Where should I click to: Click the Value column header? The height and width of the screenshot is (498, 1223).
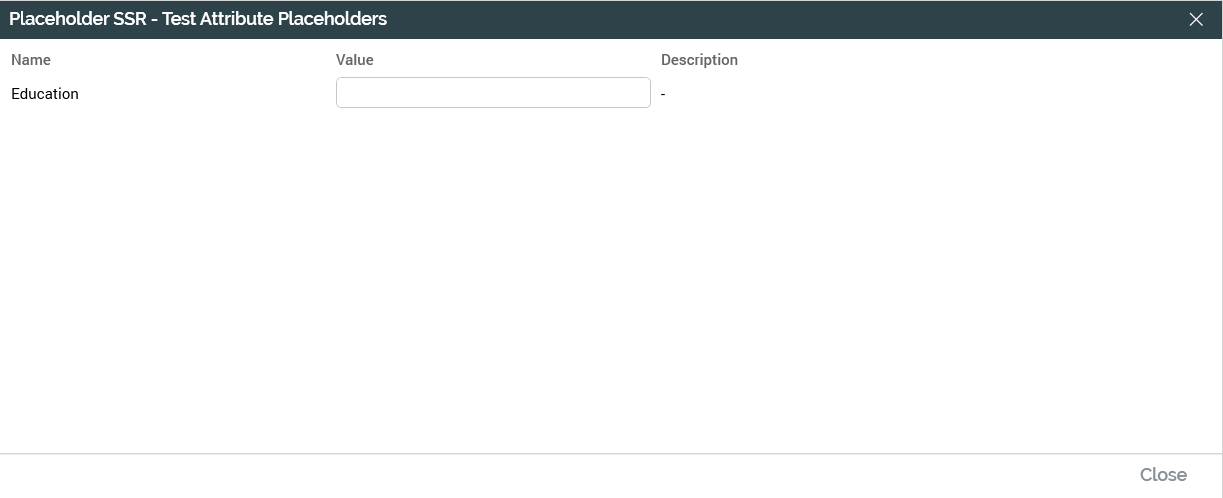coord(355,60)
